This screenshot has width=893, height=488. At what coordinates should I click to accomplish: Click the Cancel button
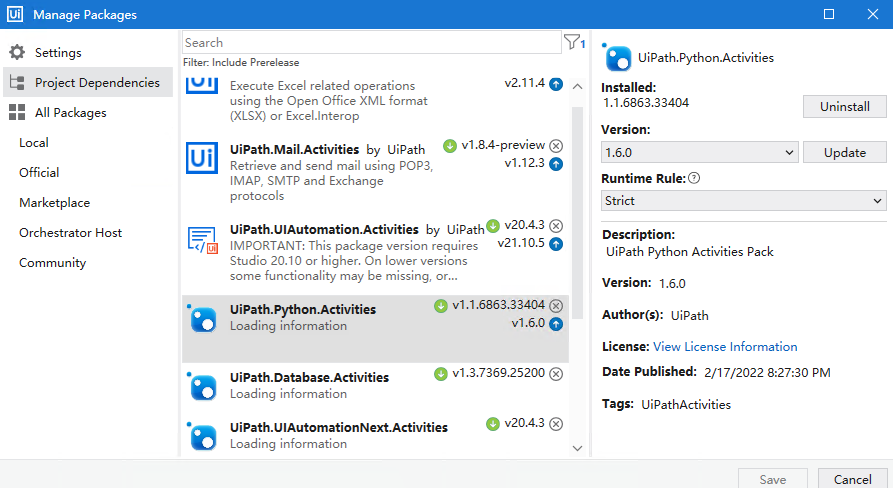click(853, 479)
